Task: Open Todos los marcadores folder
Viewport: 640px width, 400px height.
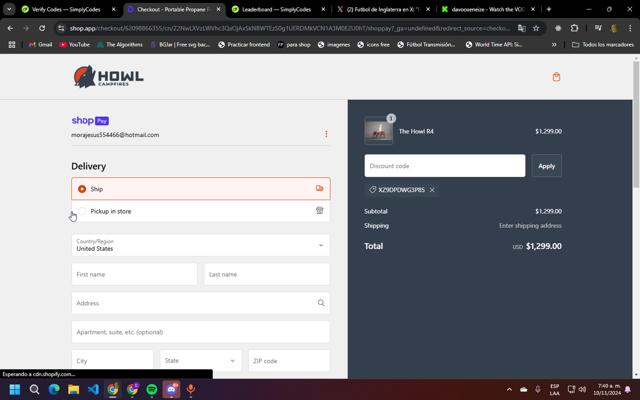Action: click(603, 44)
